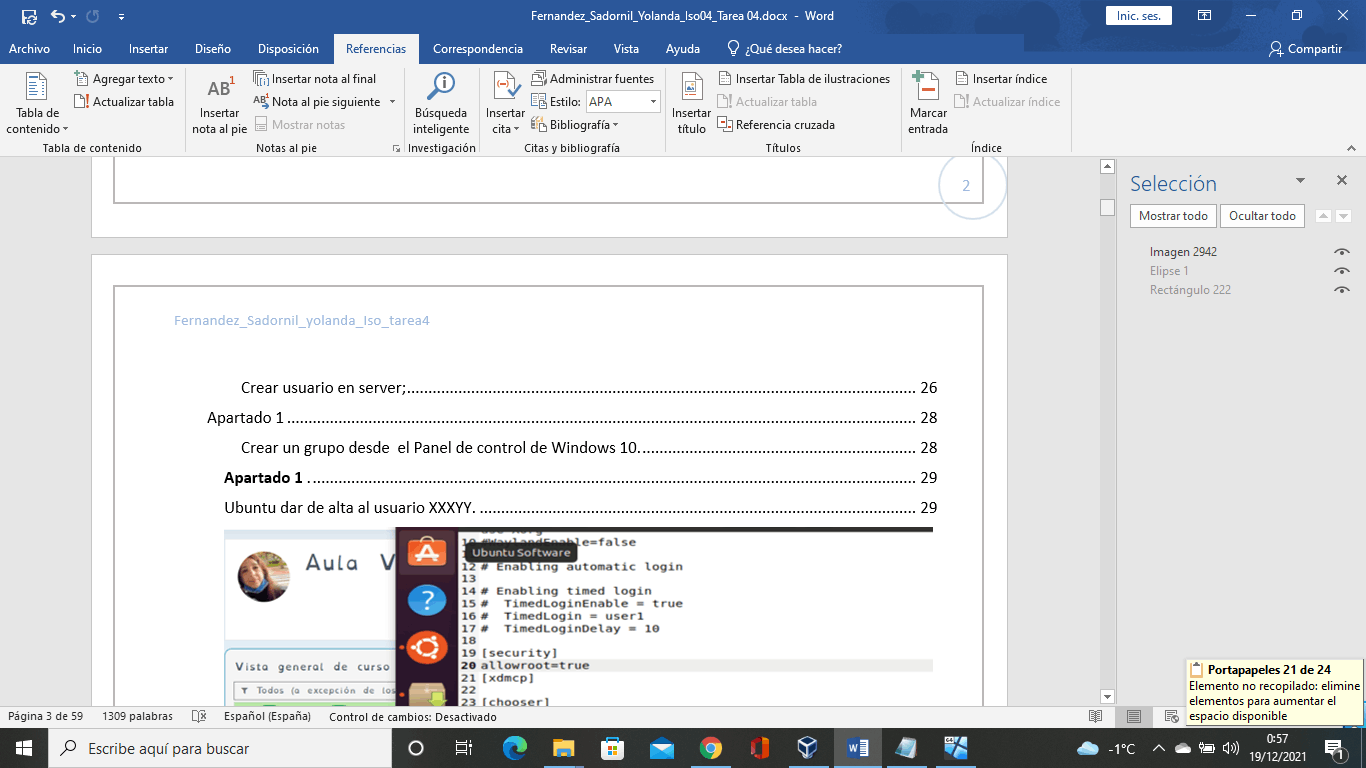The width and height of the screenshot is (1366, 768).
Task: Open the Estilo APA combo box
Action: coord(622,102)
